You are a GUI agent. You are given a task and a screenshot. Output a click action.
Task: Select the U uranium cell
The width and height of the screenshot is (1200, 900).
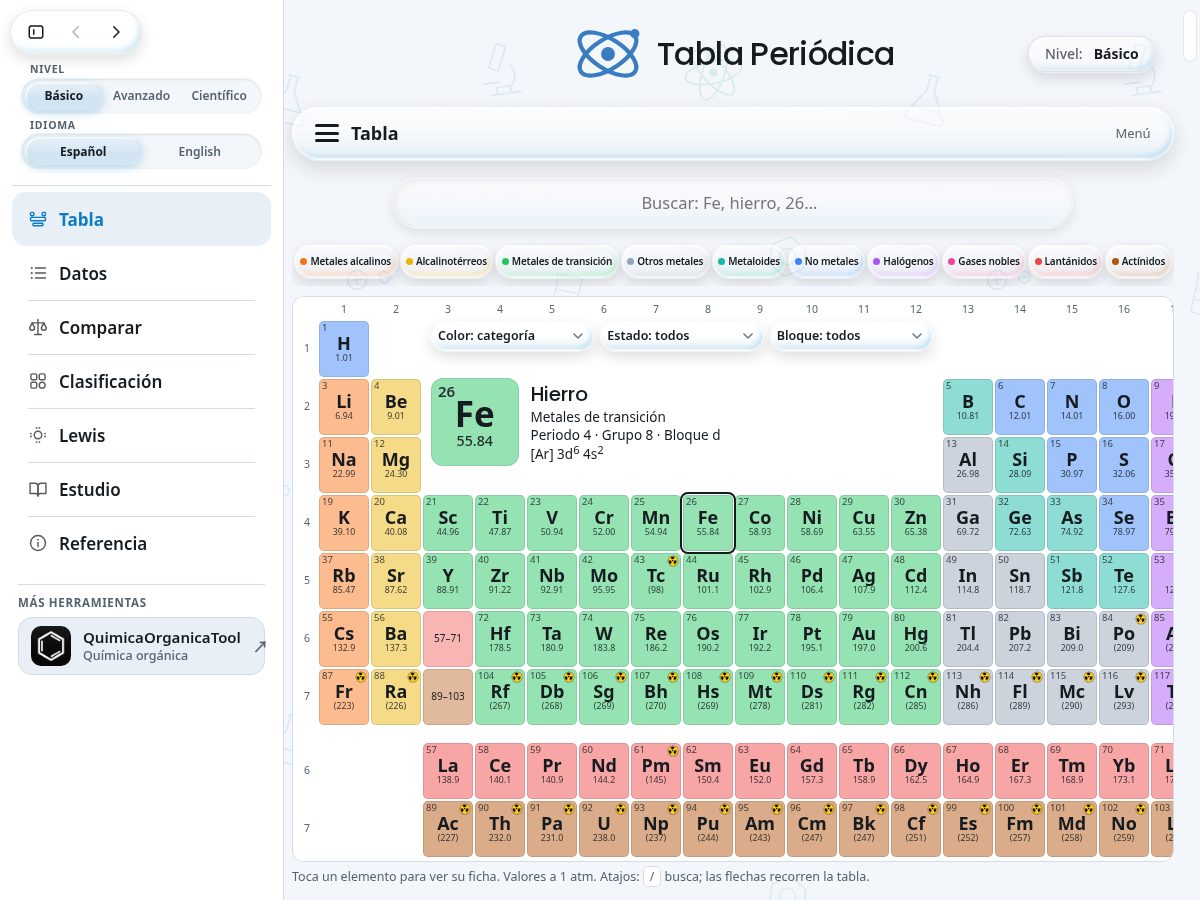(x=604, y=828)
